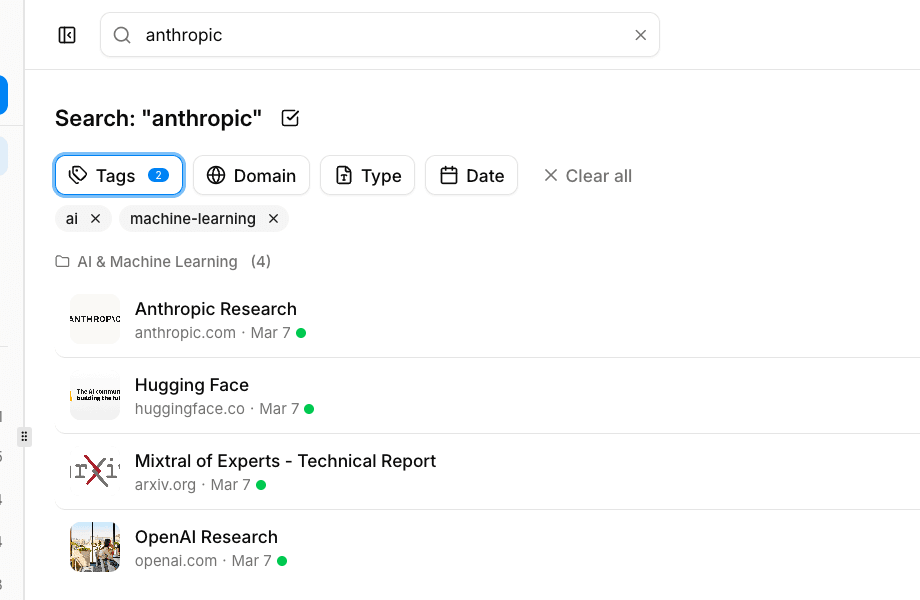
Task: Click Clear all filters
Action: click(587, 175)
